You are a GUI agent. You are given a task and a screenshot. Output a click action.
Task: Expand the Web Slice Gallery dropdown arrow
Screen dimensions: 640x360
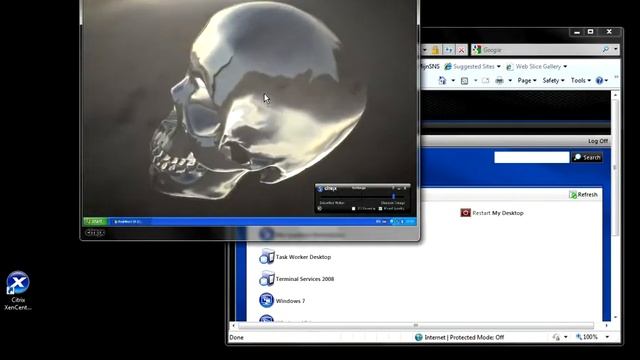pyautogui.click(x=565, y=66)
